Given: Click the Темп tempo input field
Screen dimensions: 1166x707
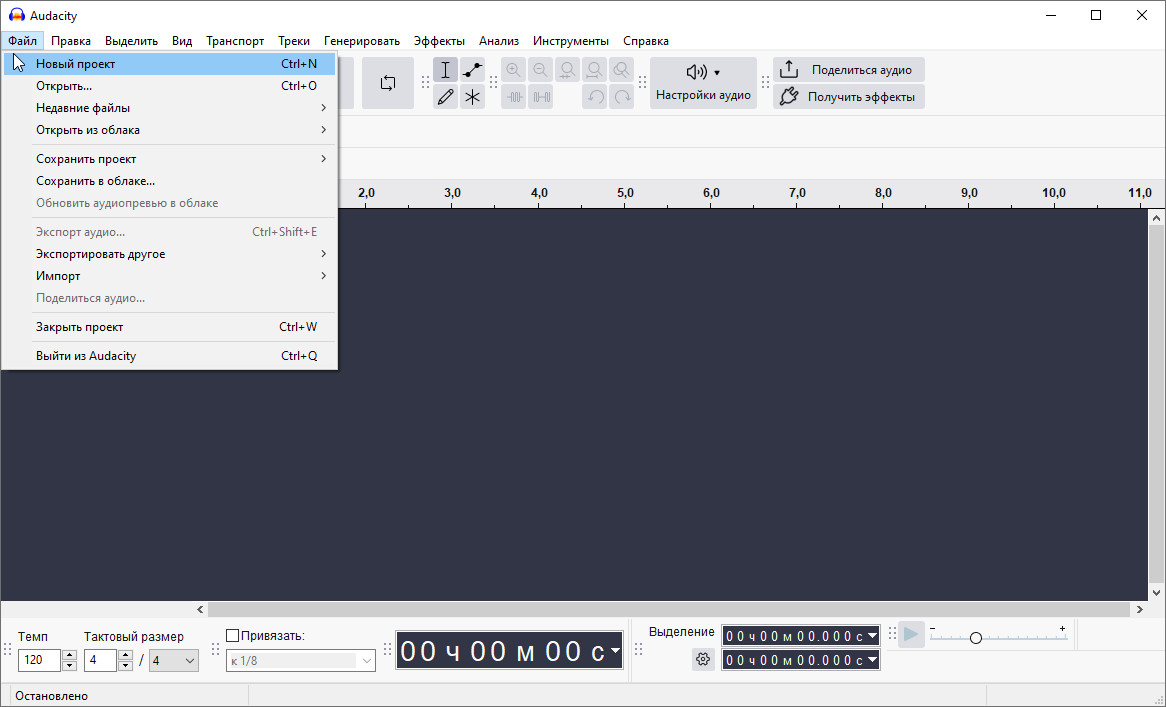Looking at the screenshot, I should 40,660.
